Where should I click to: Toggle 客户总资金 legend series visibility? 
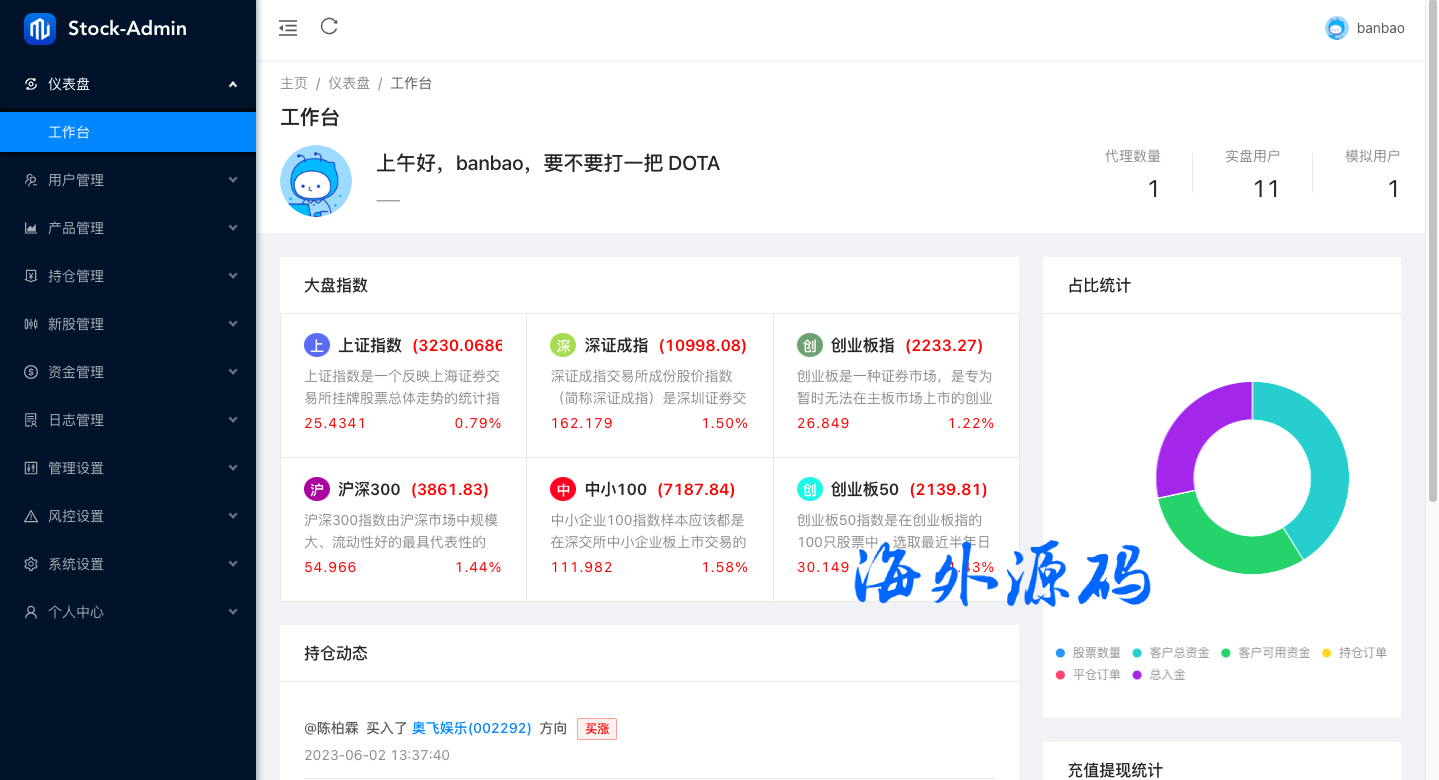(1170, 653)
